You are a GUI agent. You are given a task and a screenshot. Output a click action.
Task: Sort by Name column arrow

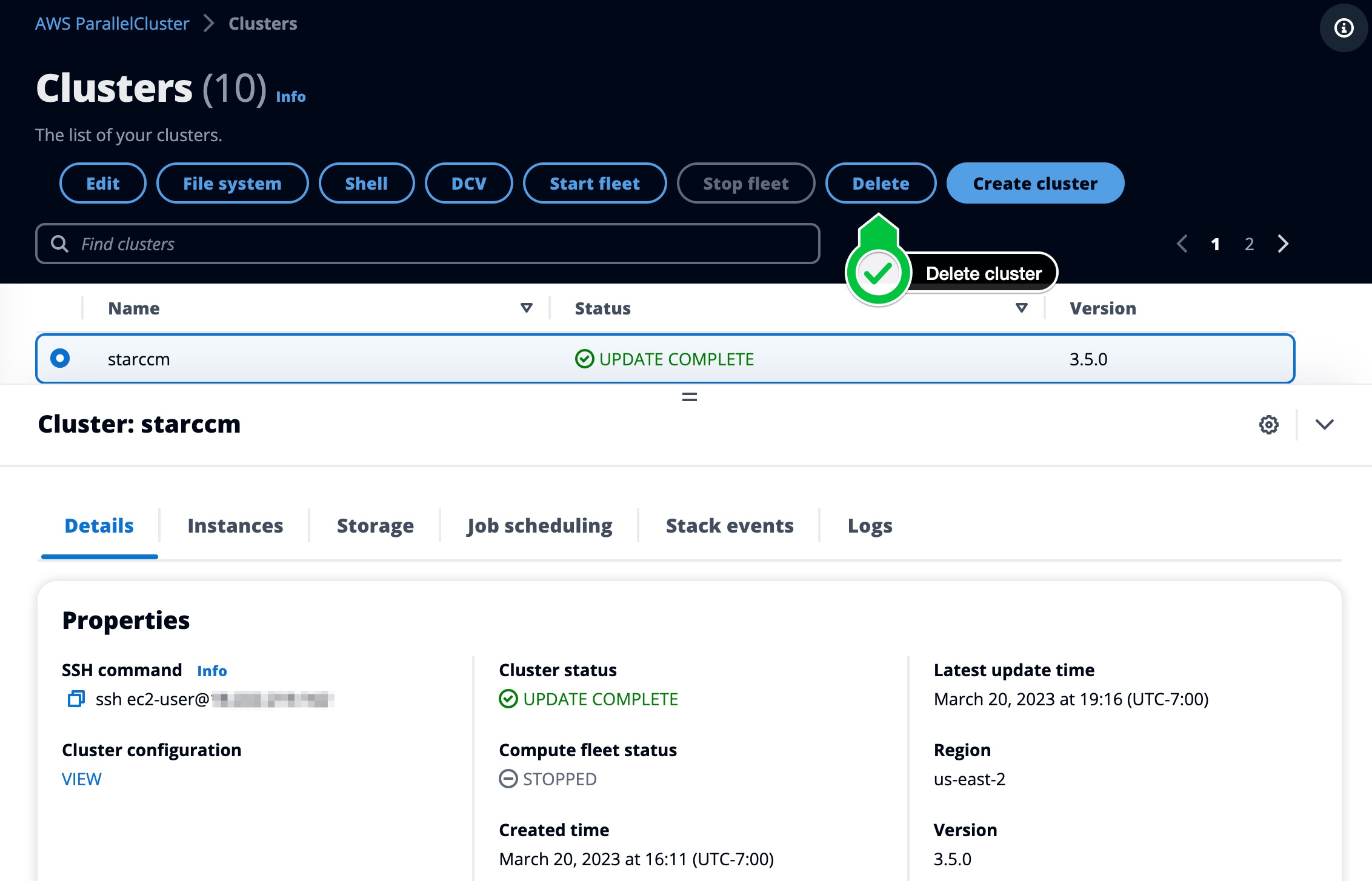527,308
